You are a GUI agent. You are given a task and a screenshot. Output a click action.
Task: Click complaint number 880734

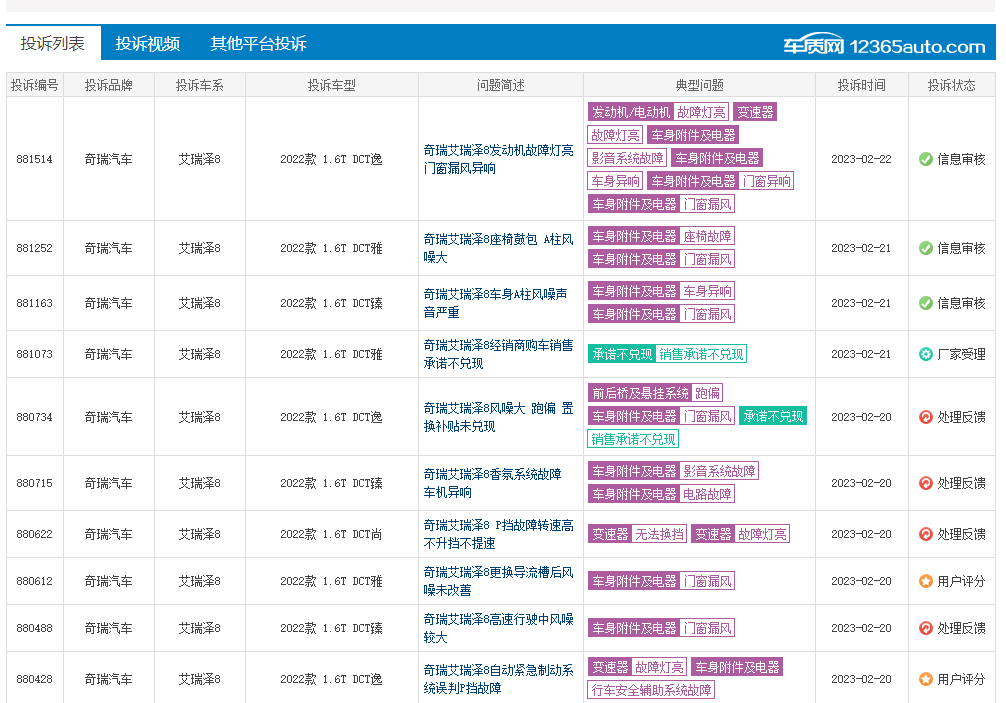[x=35, y=417]
